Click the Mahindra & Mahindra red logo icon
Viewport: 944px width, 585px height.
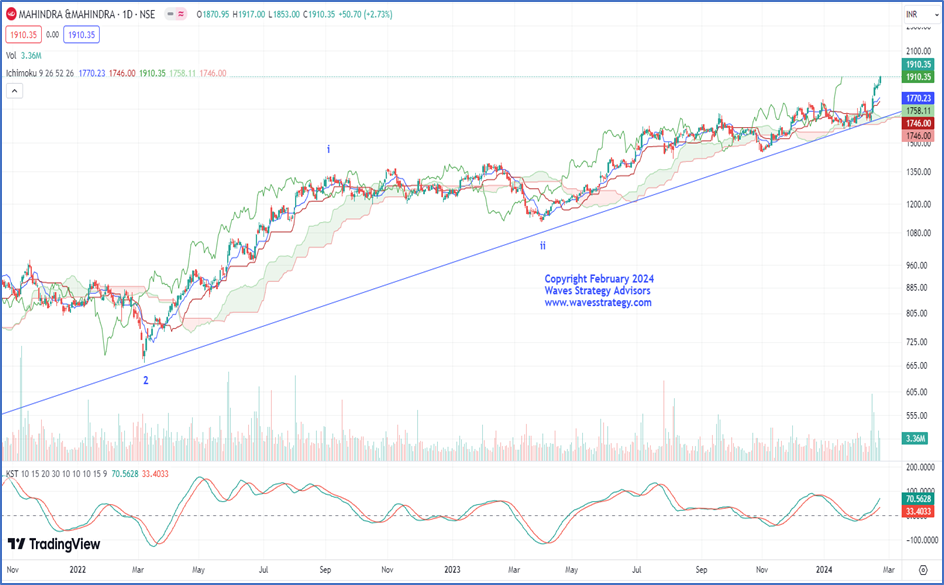point(11,14)
